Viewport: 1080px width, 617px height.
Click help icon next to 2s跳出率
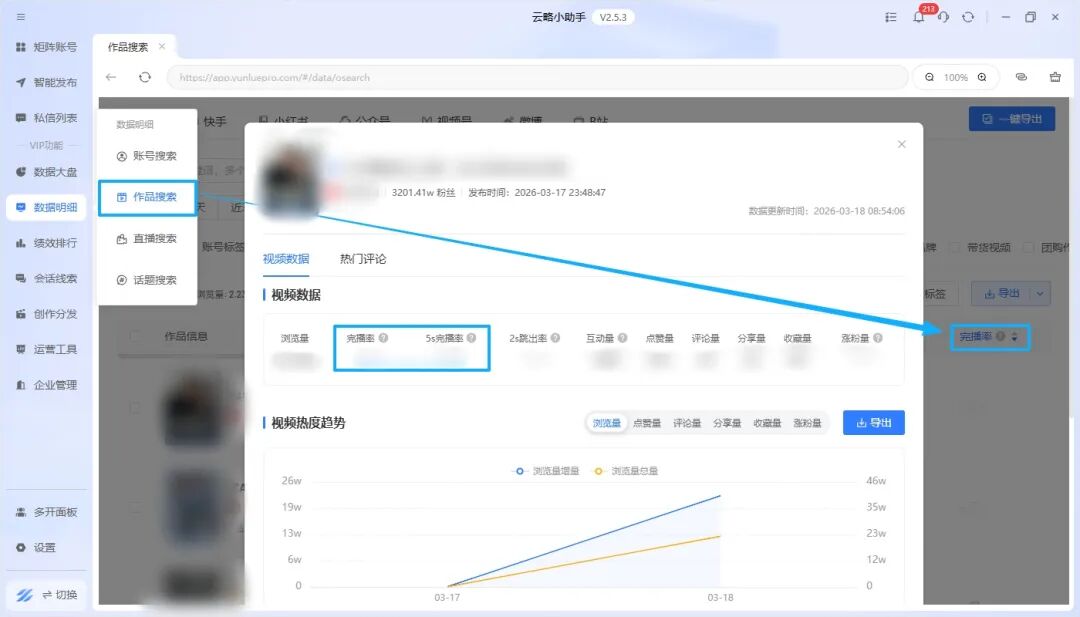click(556, 338)
